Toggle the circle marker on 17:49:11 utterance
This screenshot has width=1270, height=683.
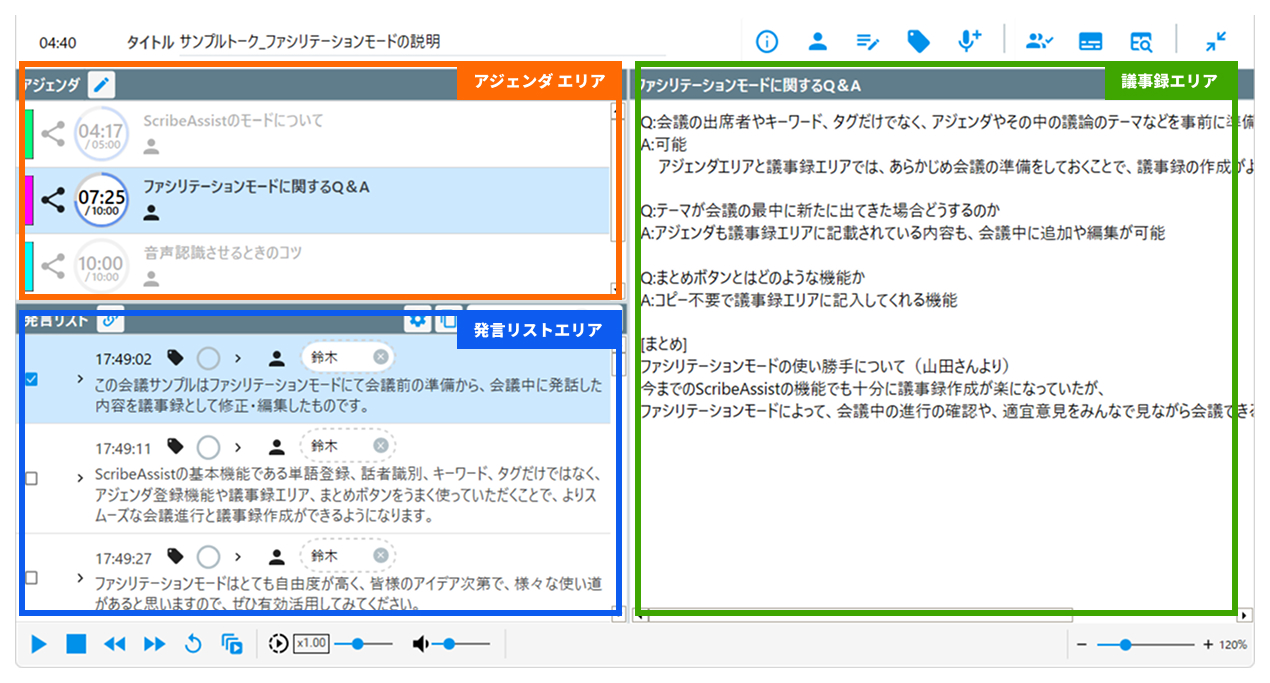coord(208,447)
